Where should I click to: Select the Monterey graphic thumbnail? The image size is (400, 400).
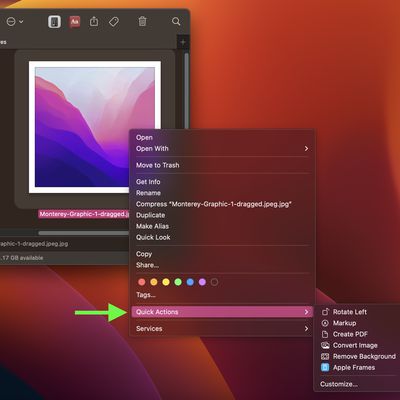point(95,127)
